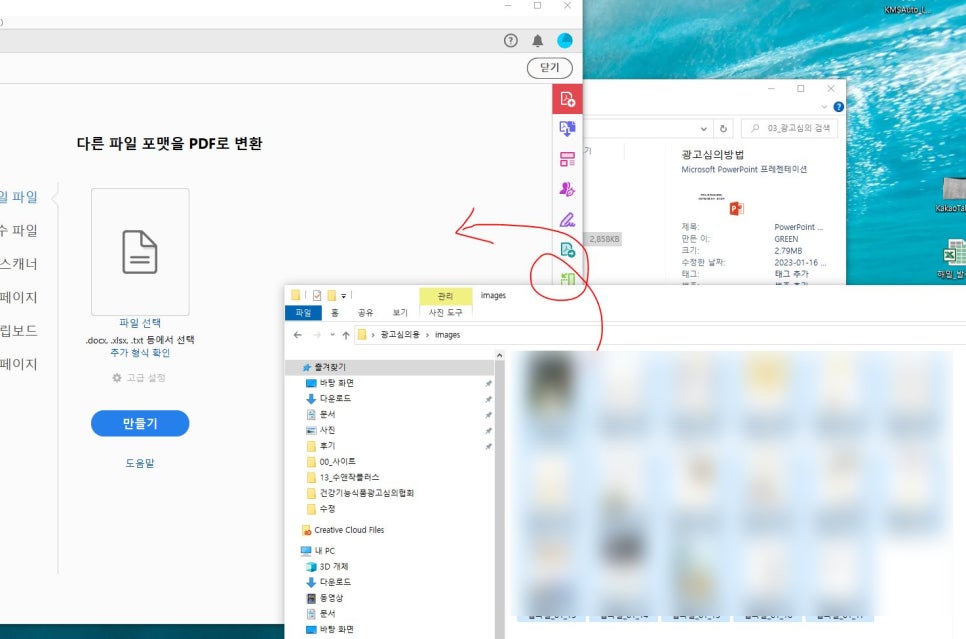Open the Excel file icon on desktop
966x639 pixels.
[954, 253]
